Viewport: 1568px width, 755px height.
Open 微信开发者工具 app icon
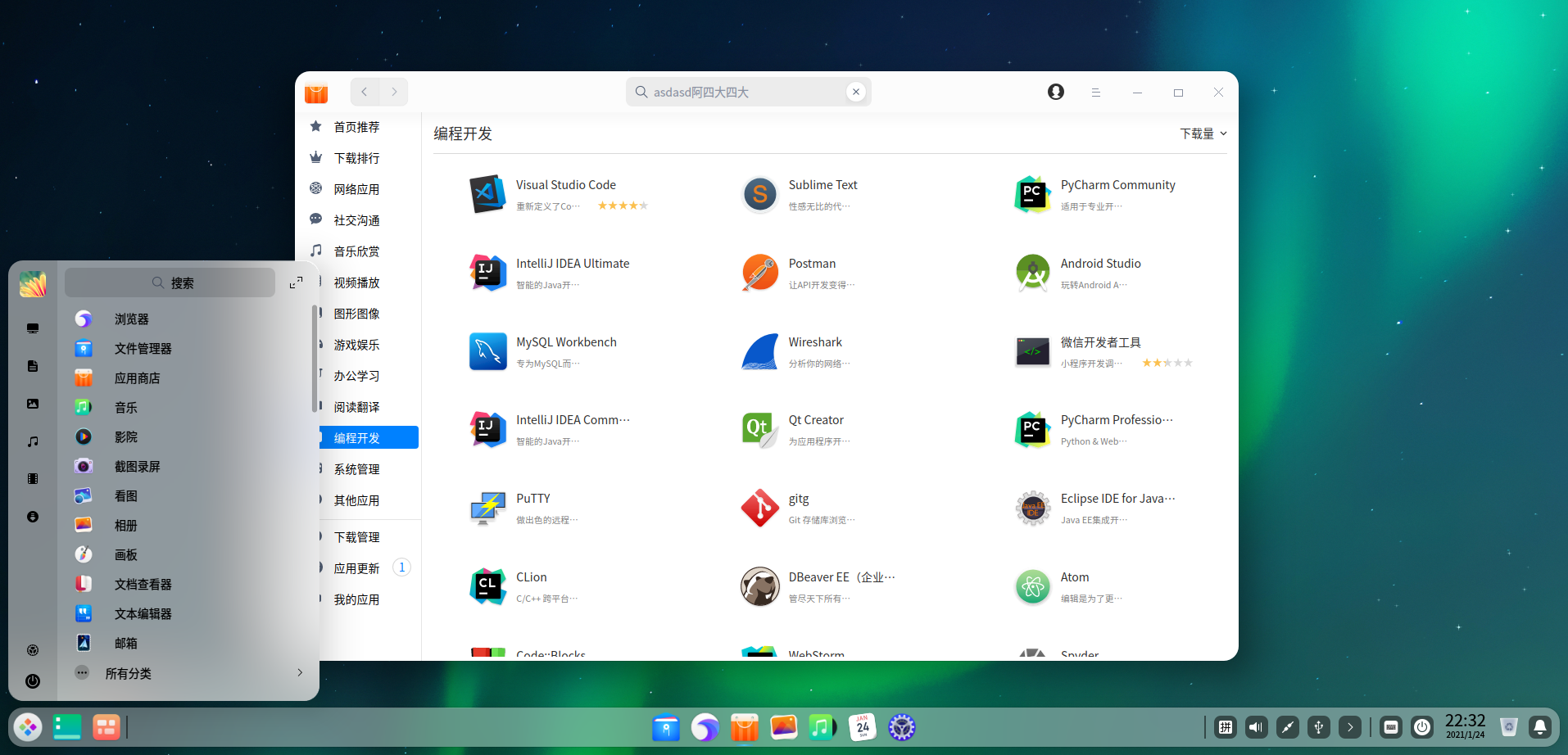1032,351
